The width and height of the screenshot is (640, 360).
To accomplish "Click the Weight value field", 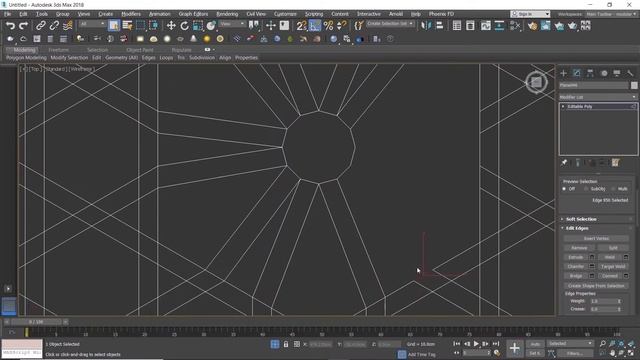I will click(604, 301).
